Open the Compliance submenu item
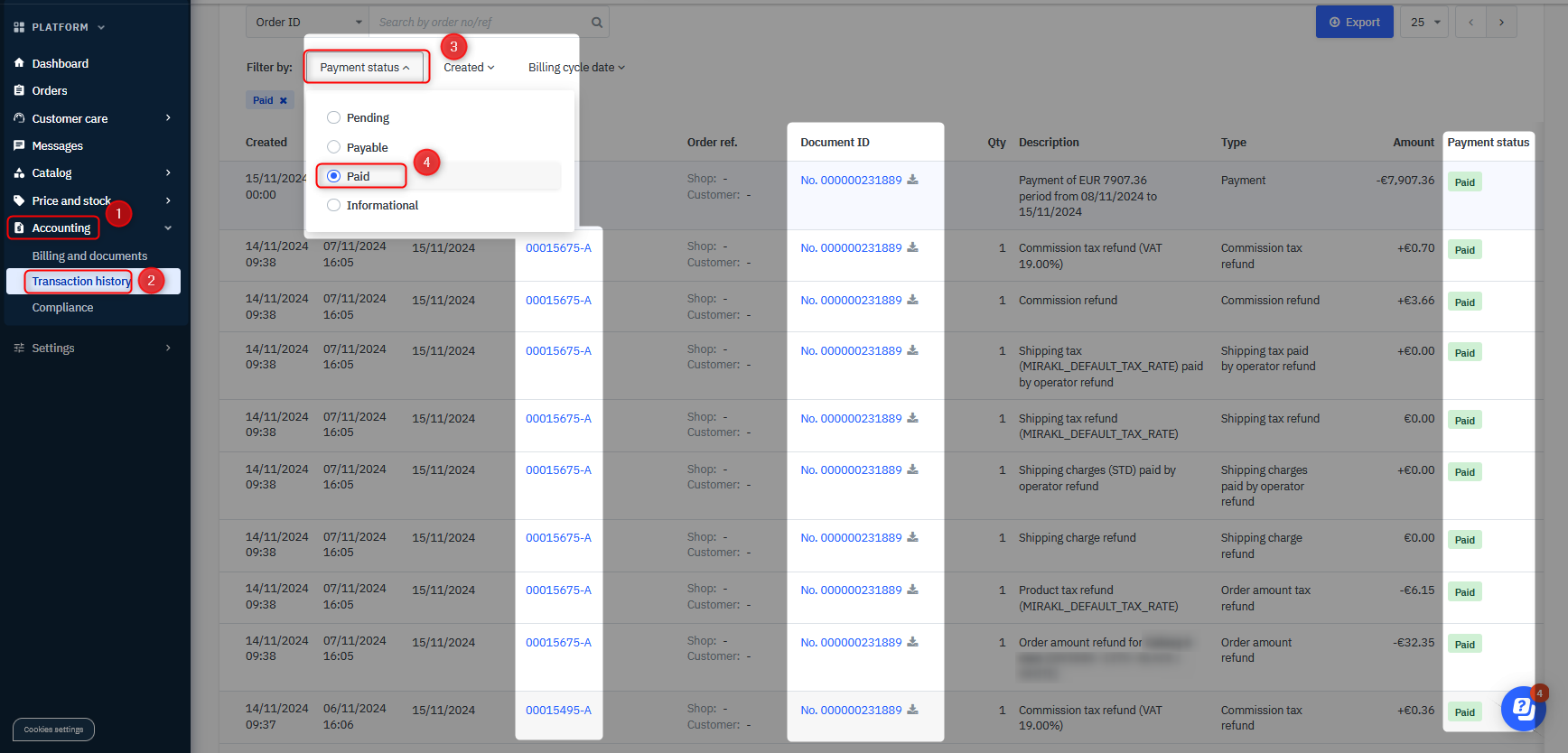 tap(62, 307)
